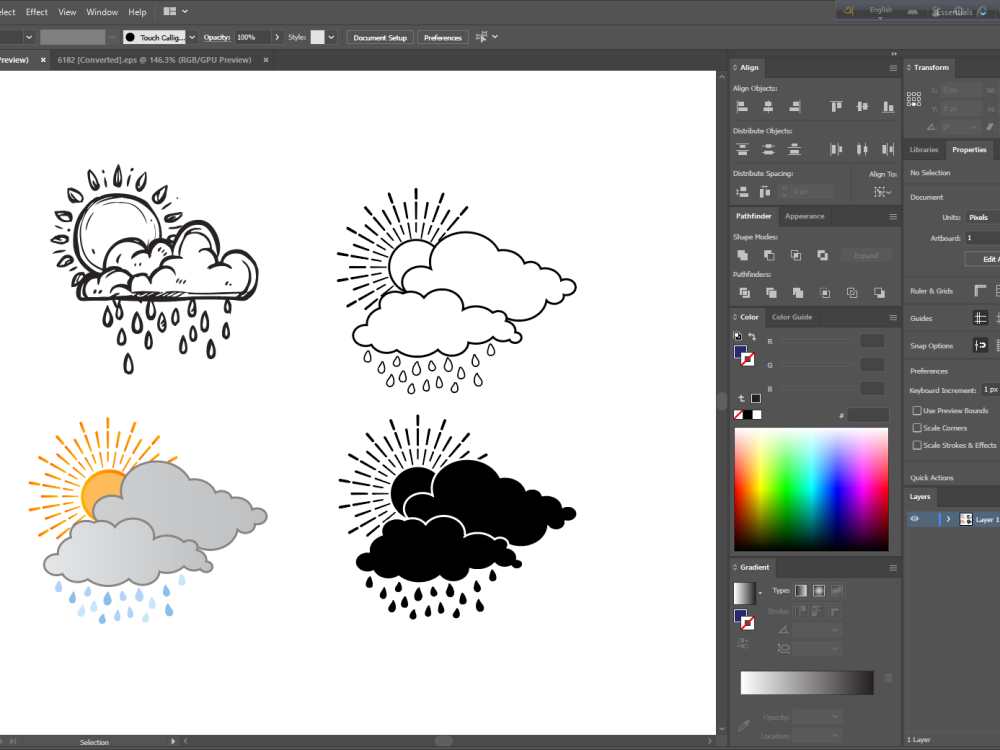Click Vertical Distribute Top icon
Image resolution: width=1000 pixels, height=750 pixels.
pyautogui.click(x=742, y=149)
